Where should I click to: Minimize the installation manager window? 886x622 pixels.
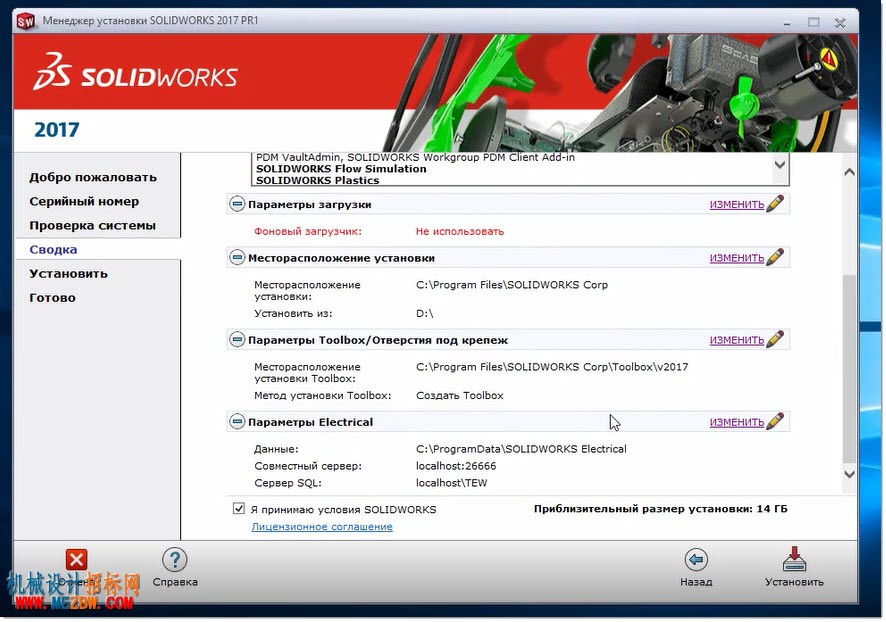pos(788,23)
